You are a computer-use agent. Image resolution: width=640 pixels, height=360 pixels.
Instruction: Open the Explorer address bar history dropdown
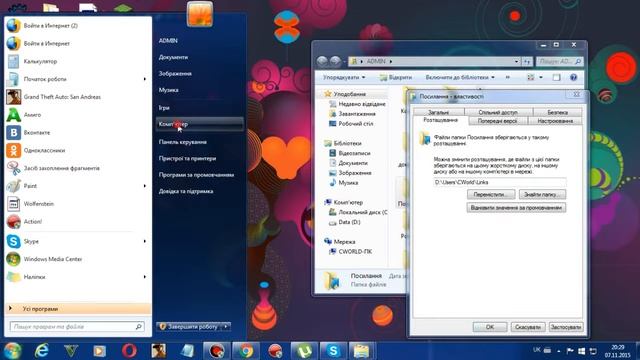click(x=517, y=61)
